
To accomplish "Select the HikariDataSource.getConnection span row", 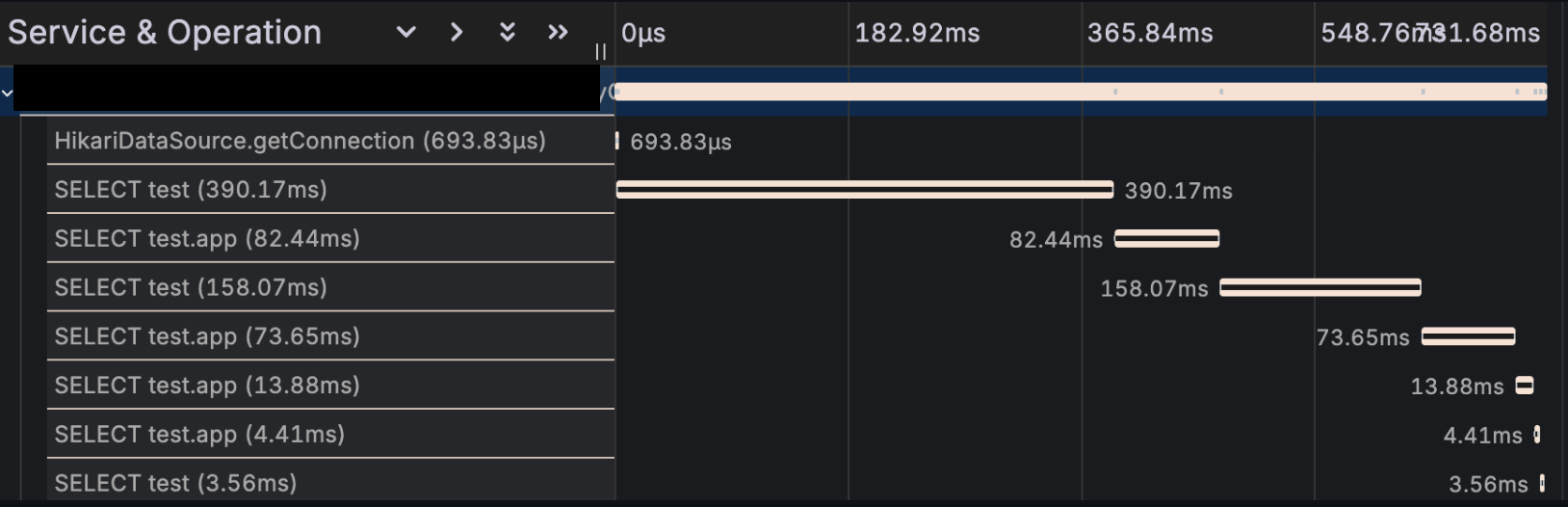I will pyautogui.click(x=300, y=141).
